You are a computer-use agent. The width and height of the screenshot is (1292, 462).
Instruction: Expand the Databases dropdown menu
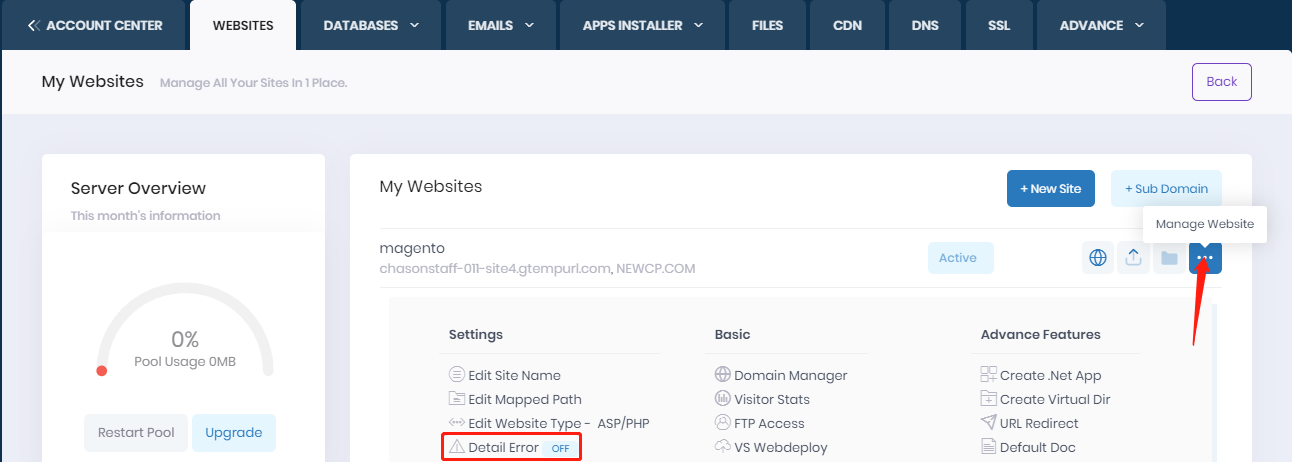pos(371,25)
